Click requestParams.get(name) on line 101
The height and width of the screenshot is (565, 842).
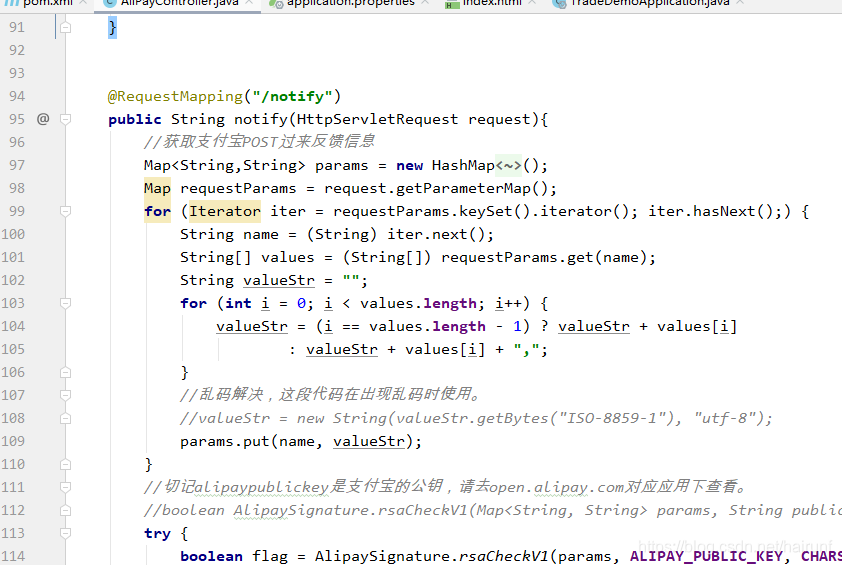pos(544,258)
